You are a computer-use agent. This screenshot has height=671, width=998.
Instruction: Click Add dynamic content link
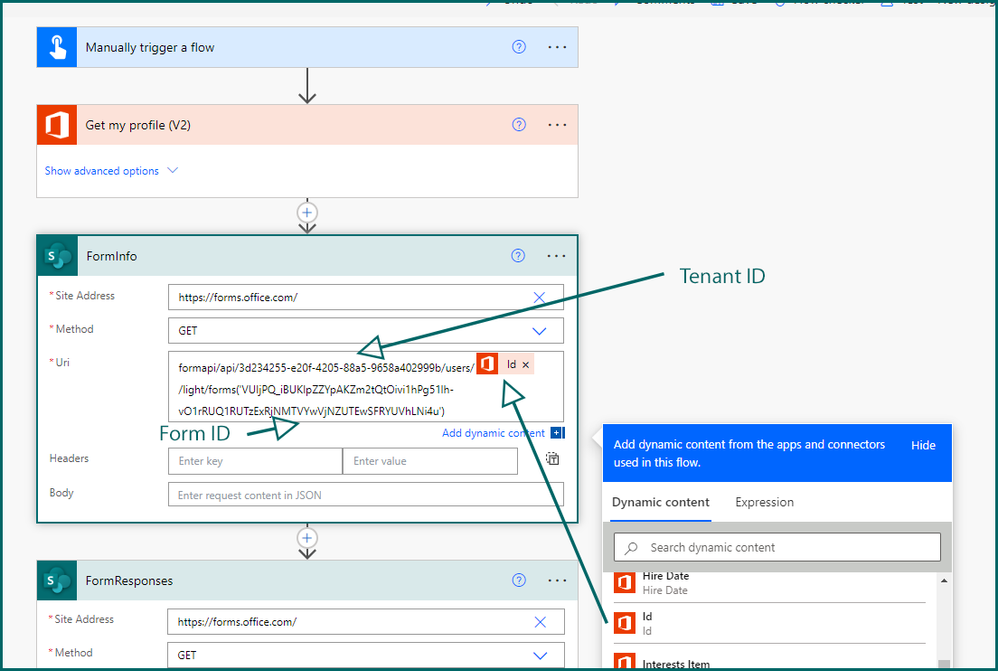(x=493, y=433)
